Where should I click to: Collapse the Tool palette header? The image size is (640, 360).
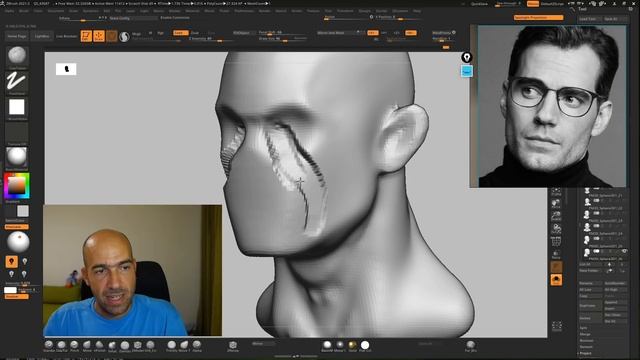click(582, 9)
